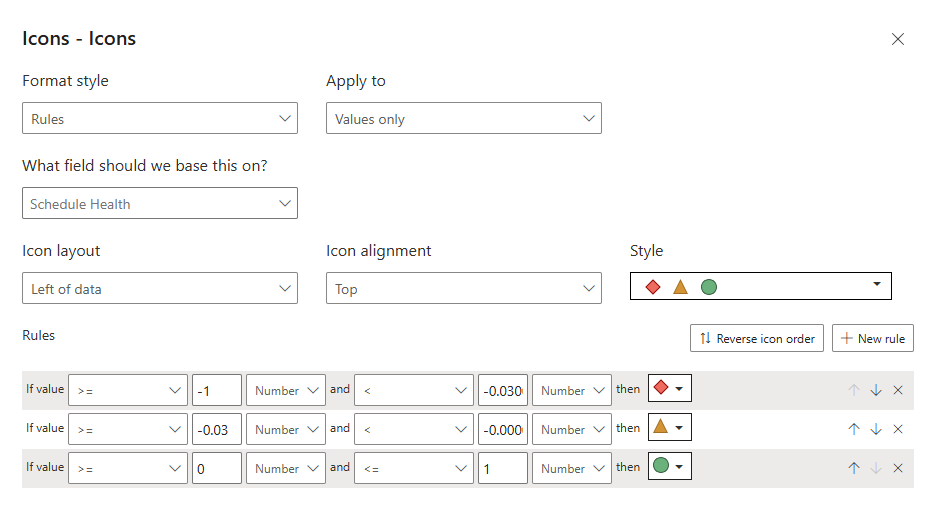The width and height of the screenshot is (935, 513).
Task: Move the red diamond rule down
Action: click(876, 390)
